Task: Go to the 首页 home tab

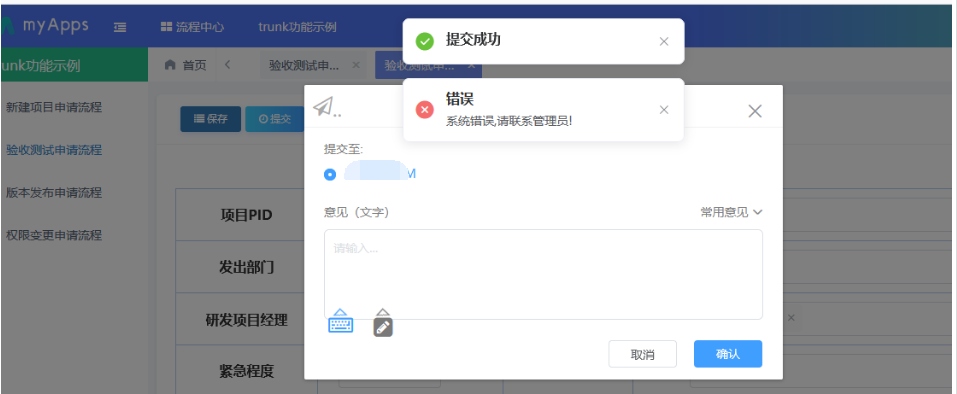Action: click(x=186, y=65)
